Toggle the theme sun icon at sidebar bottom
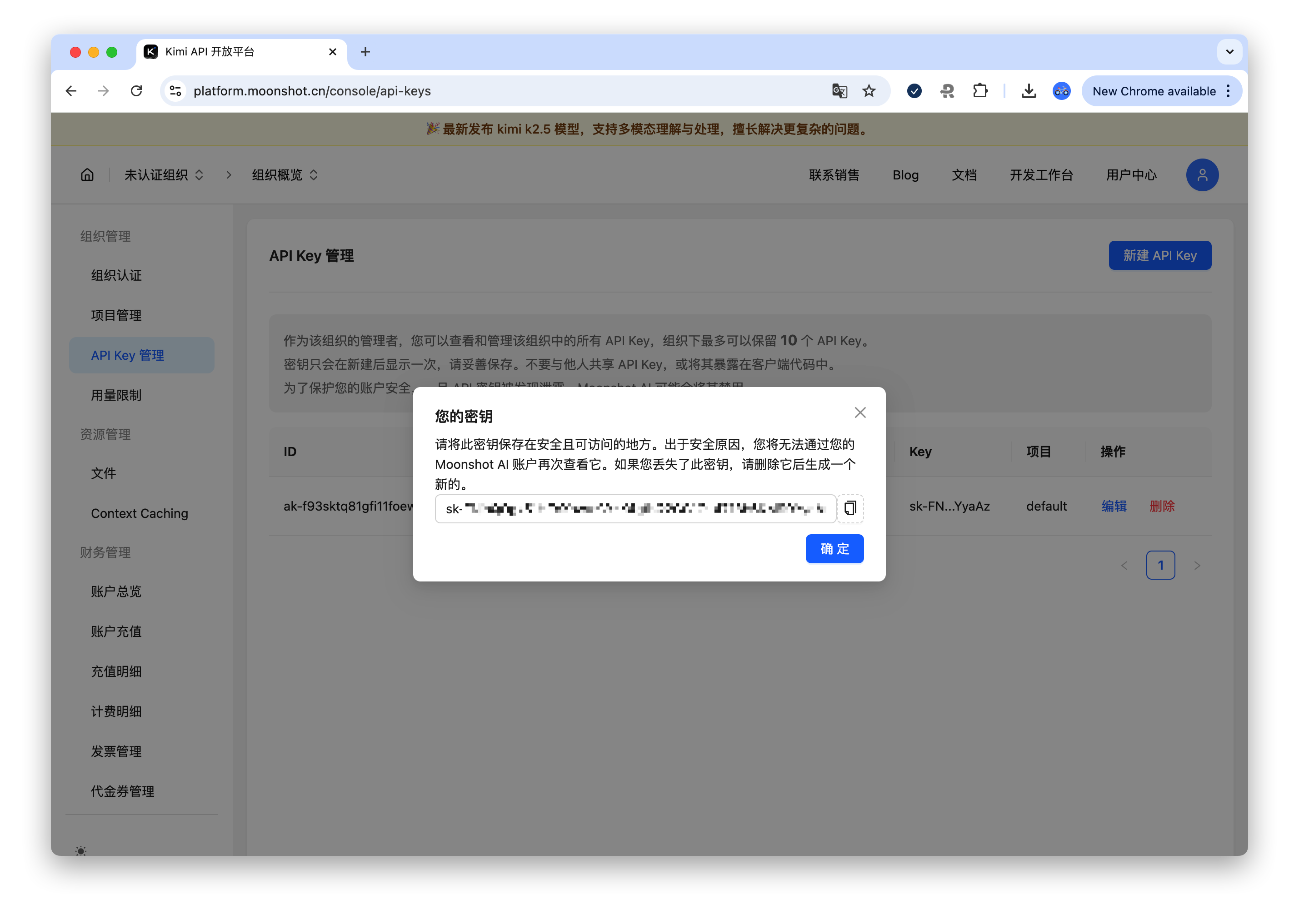 point(81,850)
